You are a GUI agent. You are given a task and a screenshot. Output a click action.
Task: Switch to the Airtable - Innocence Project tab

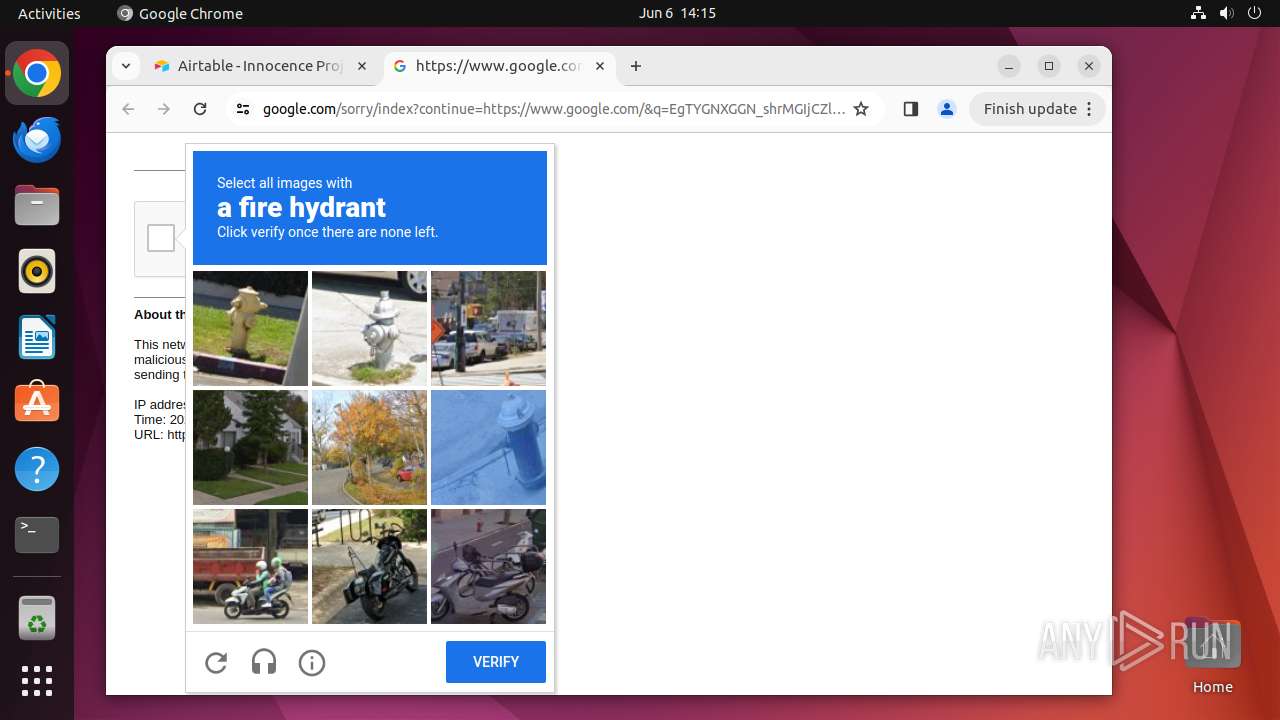(x=260, y=66)
